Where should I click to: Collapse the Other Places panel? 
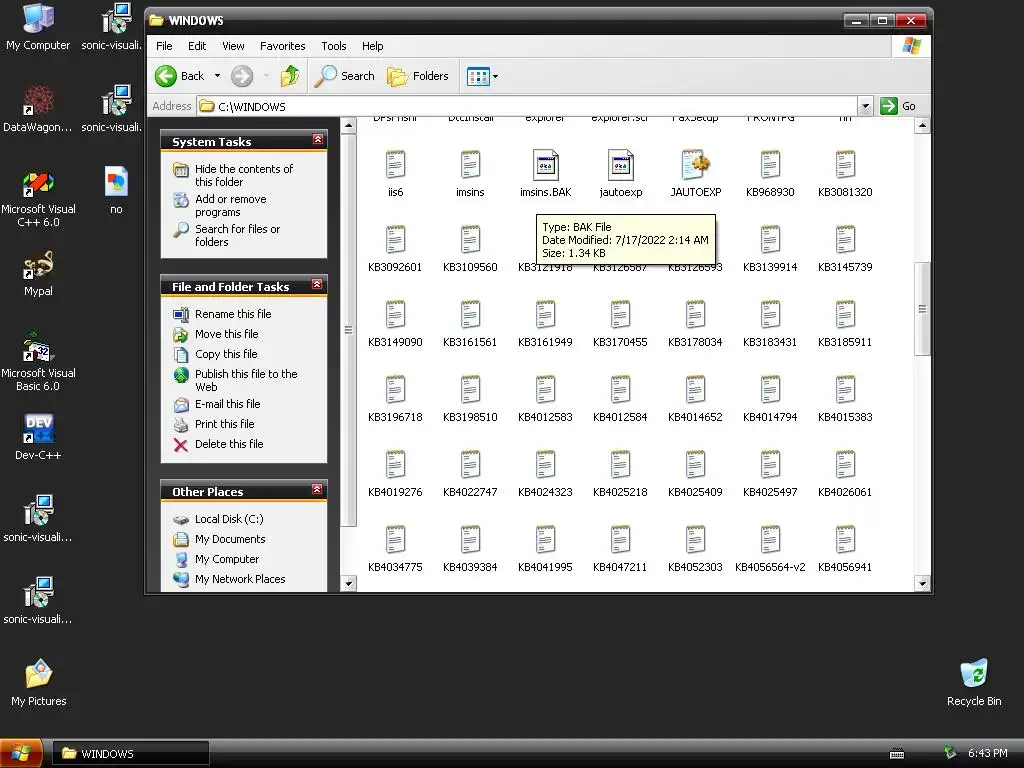point(317,490)
